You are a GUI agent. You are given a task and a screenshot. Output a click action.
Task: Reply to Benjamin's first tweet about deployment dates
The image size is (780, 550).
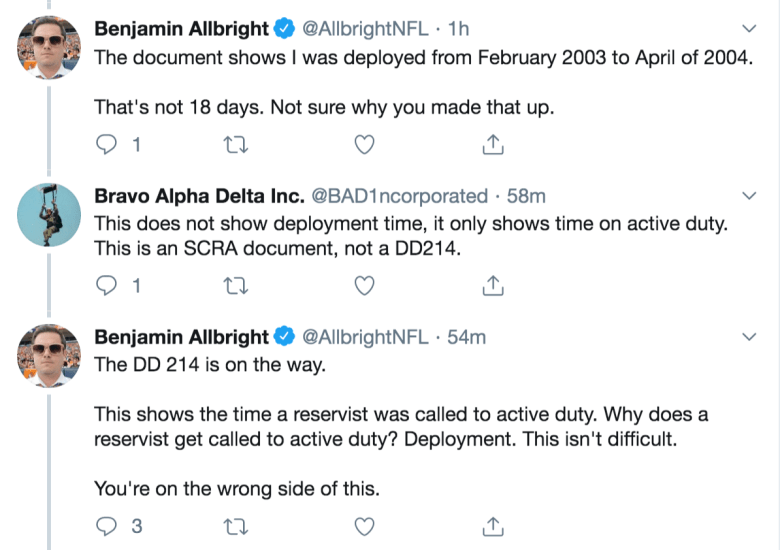(x=107, y=146)
